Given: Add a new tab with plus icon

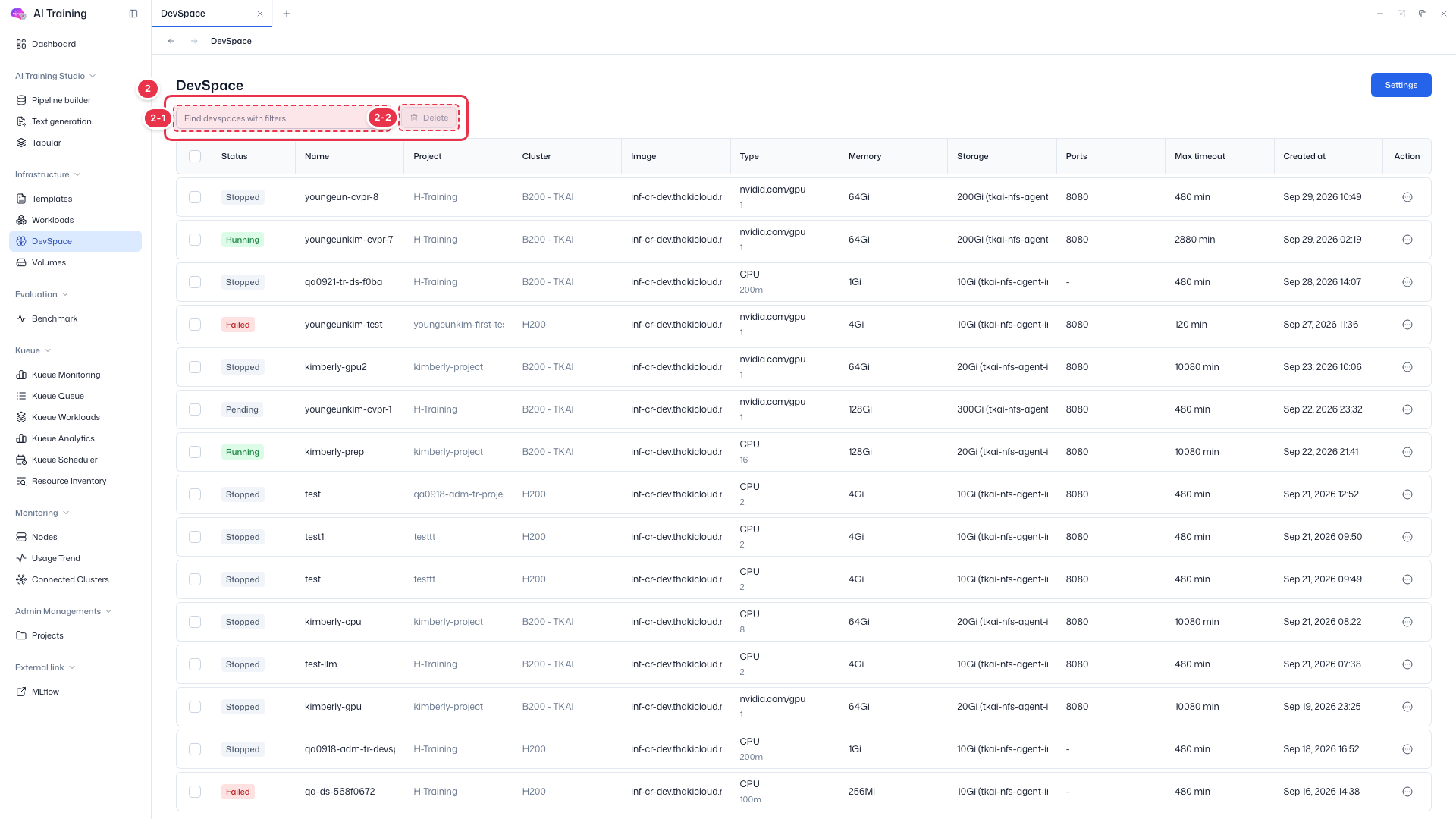Looking at the screenshot, I should [287, 14].
